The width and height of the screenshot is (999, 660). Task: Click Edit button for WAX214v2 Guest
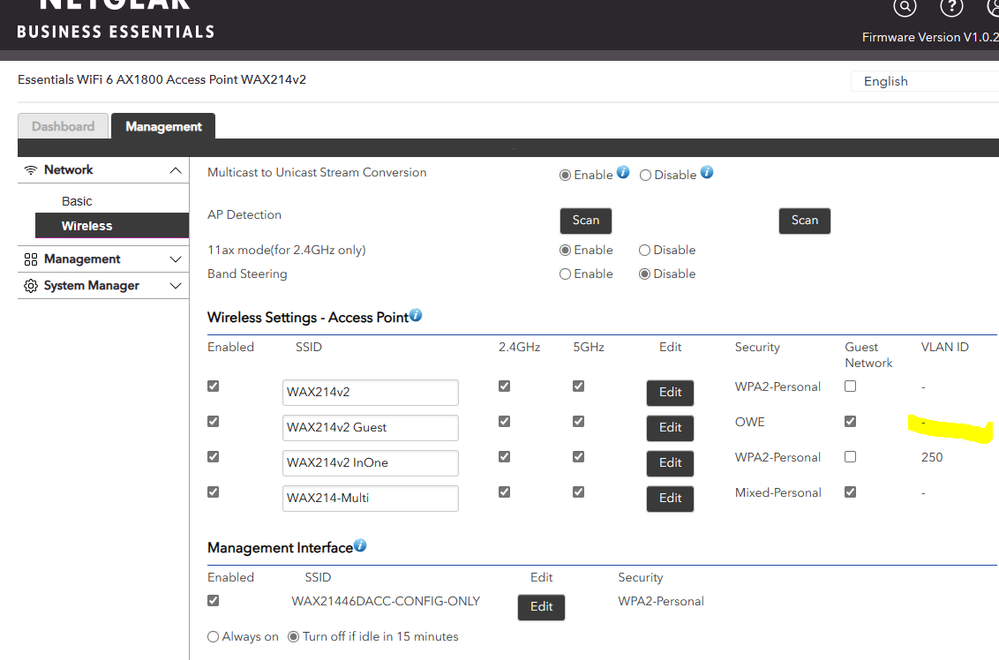pos(670,428)
